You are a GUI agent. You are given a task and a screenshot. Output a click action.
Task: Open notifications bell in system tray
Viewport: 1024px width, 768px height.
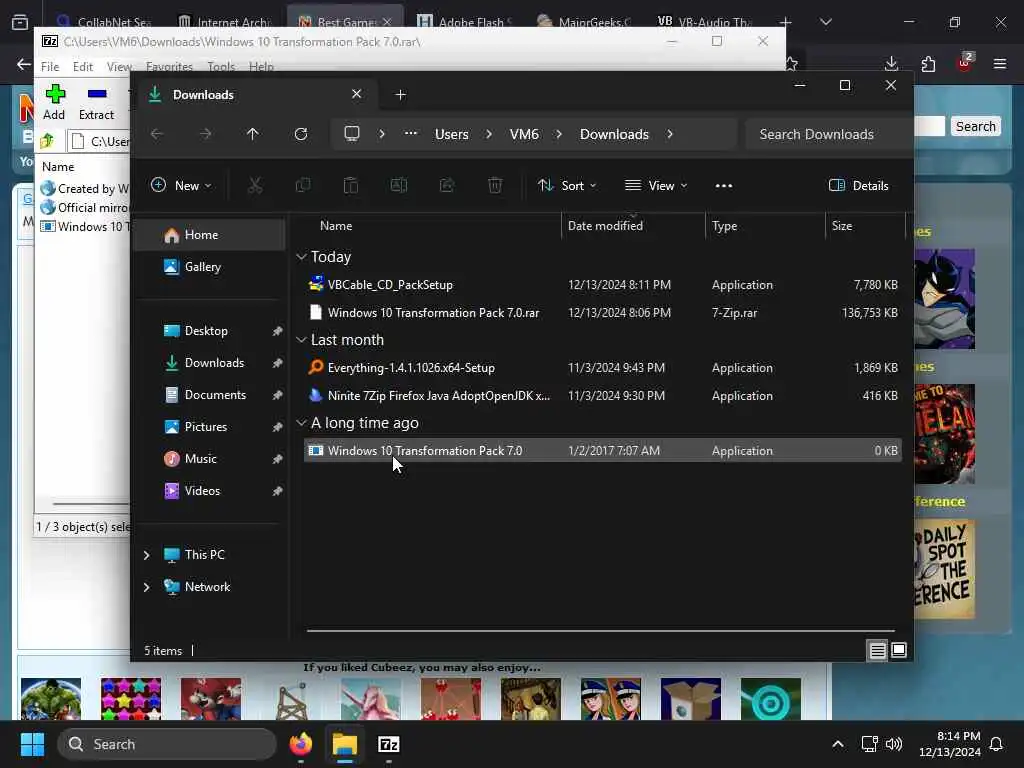tap(997, 744)
